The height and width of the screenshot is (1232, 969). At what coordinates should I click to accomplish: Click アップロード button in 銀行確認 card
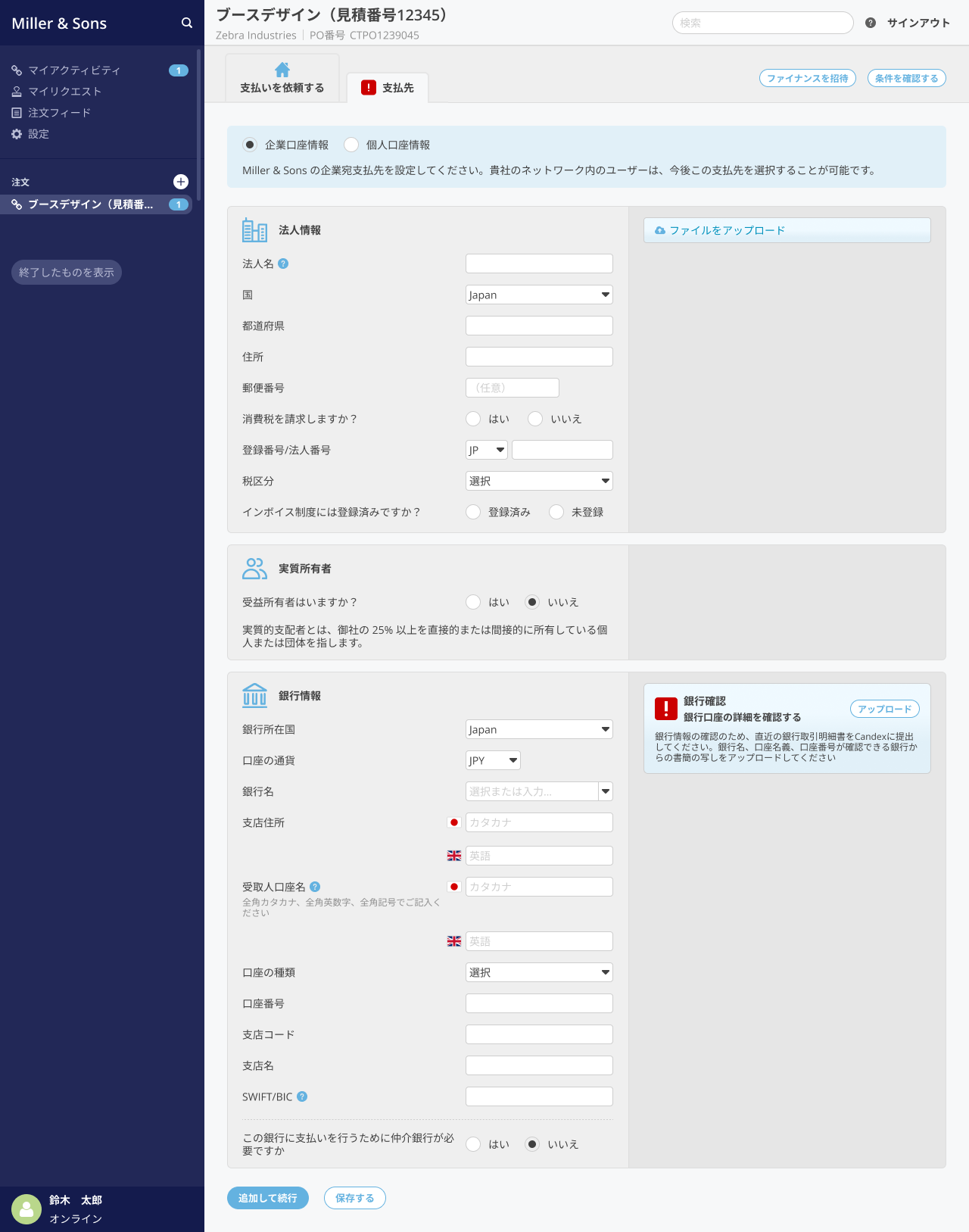885,709
